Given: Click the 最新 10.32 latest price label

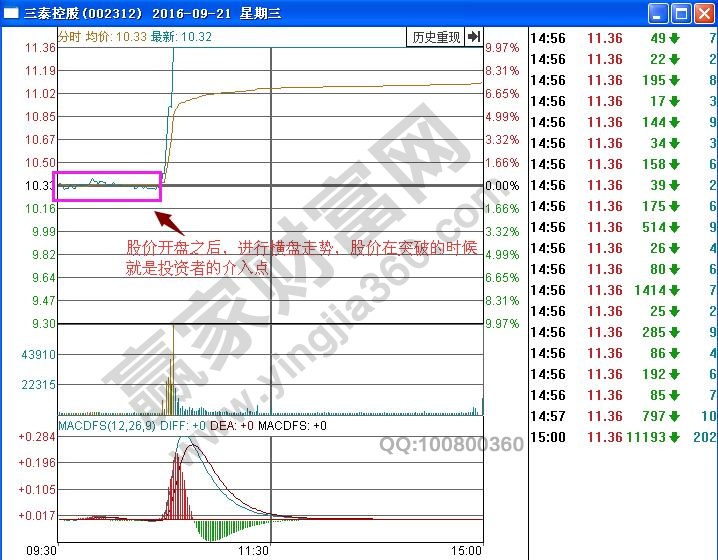Looking at the screenshot, I should pyautogui.click(x=181, y=36).
